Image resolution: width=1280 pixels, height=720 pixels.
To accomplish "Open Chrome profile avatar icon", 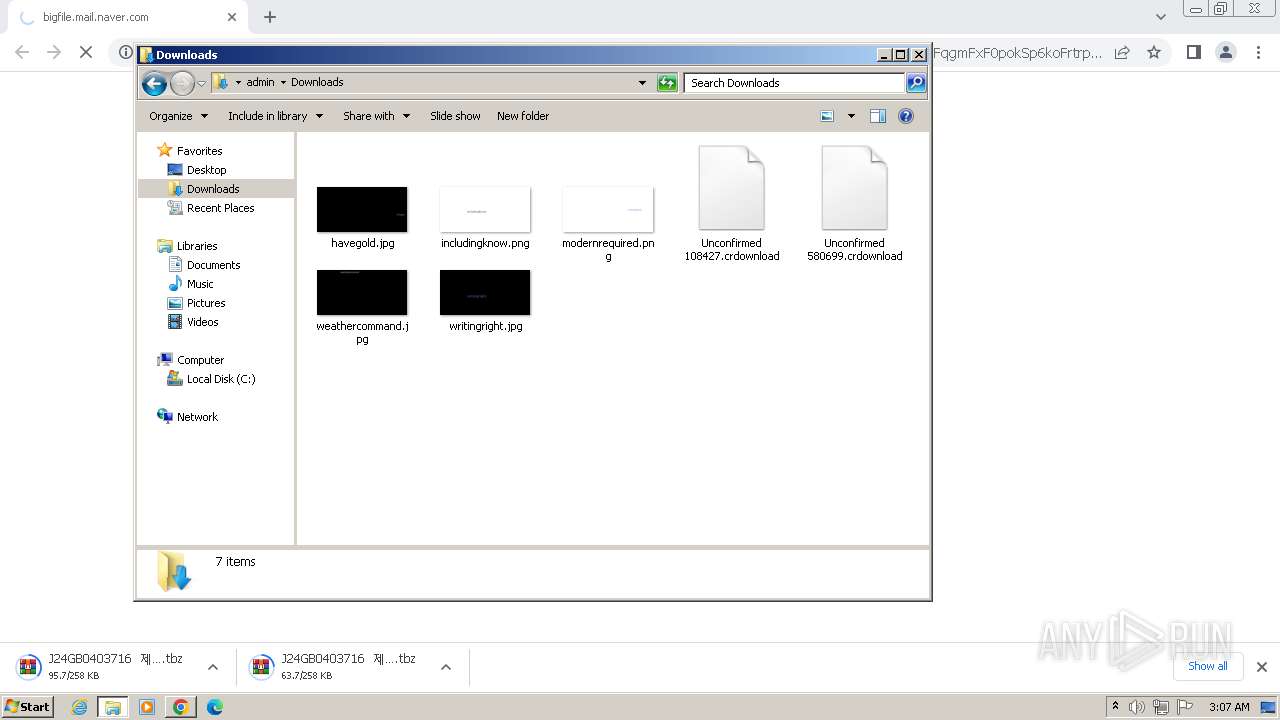I will 1226,52.
